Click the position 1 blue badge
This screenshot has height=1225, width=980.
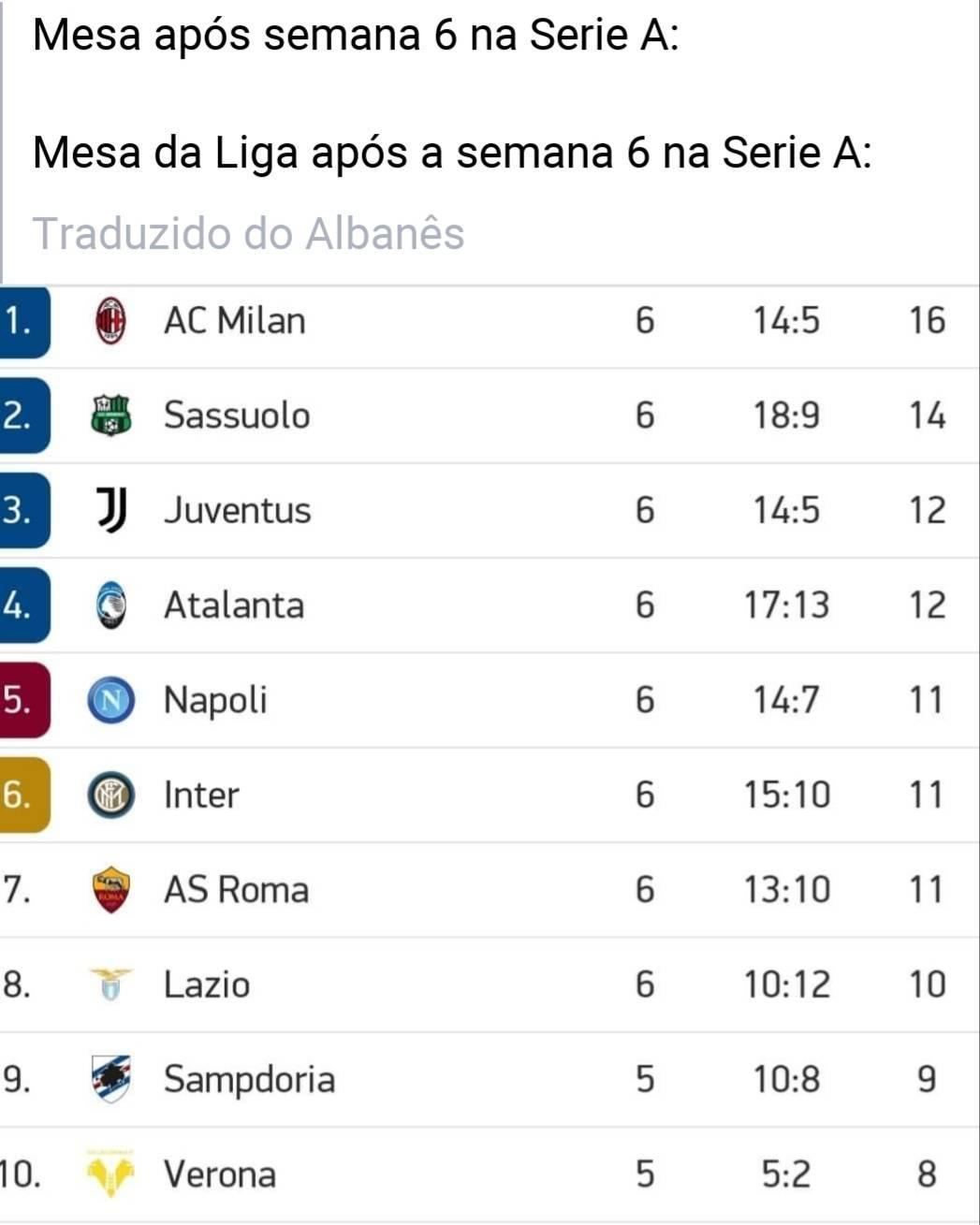click(24, 321)
